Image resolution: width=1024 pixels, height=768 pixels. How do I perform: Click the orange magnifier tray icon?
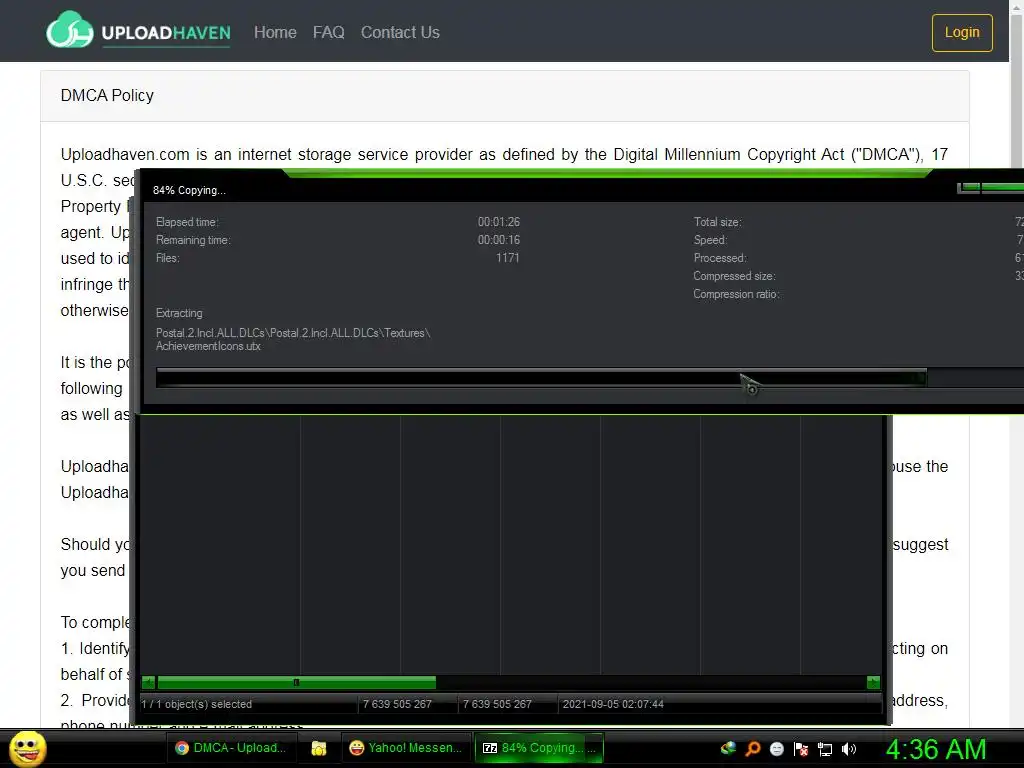(x=753, y=748)
